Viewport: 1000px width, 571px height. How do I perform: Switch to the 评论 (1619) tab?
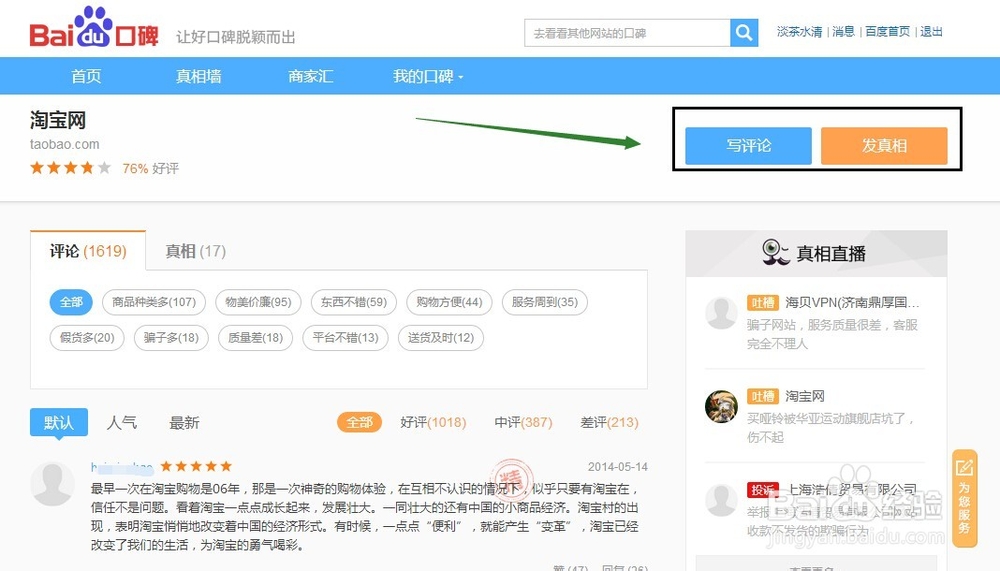point(88,251)
